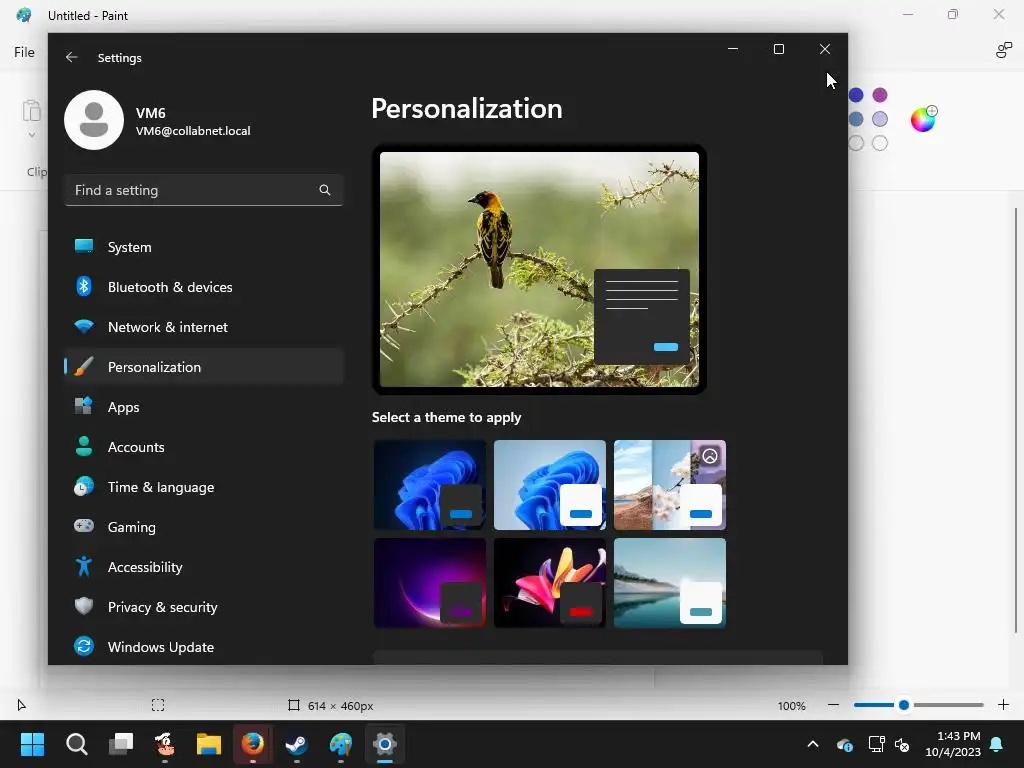Click the Paint vertical scrollbar
This screenshot has width=1024, height=768.
click(x=1016, y=420)
